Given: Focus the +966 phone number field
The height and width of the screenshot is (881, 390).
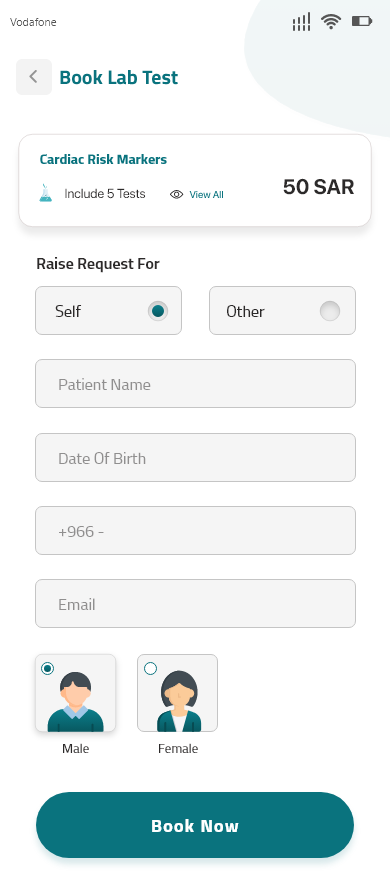Looking at the screenshot, I should (196, 530).
